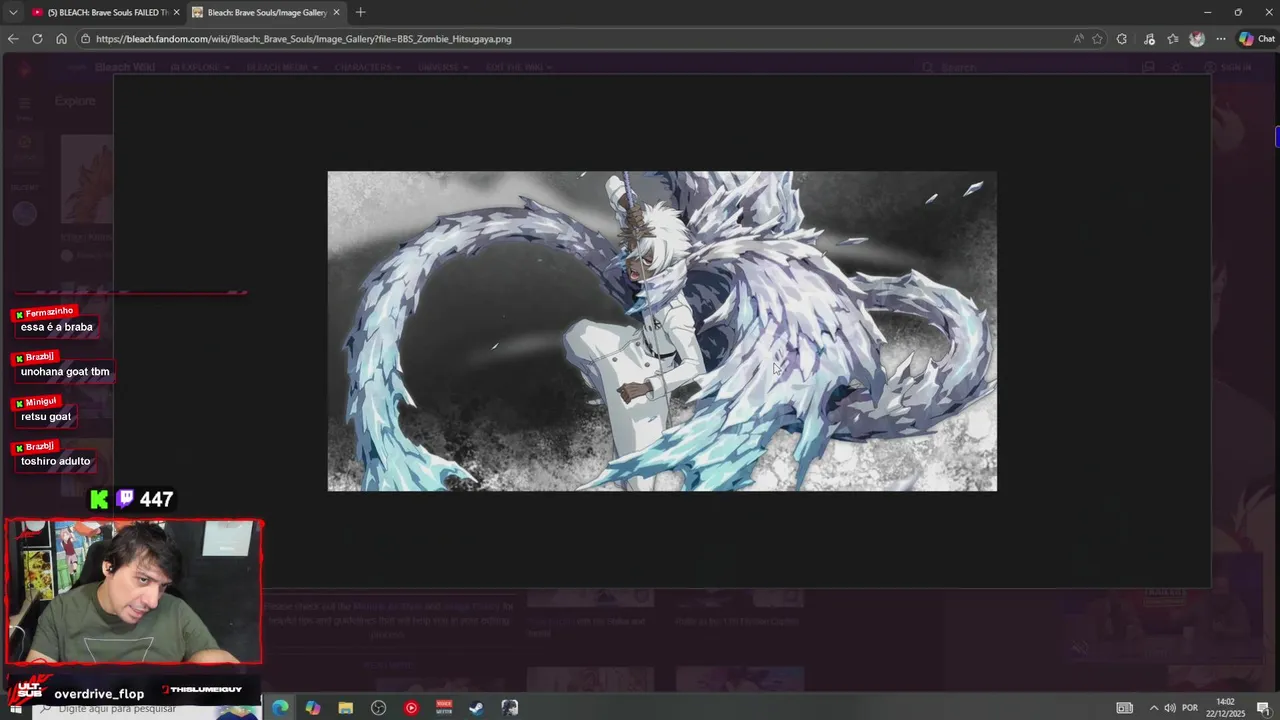Open Microsoft Edge from the taskbar
The width and height of the screenshot is (1280, 720).
pos(280,708)
